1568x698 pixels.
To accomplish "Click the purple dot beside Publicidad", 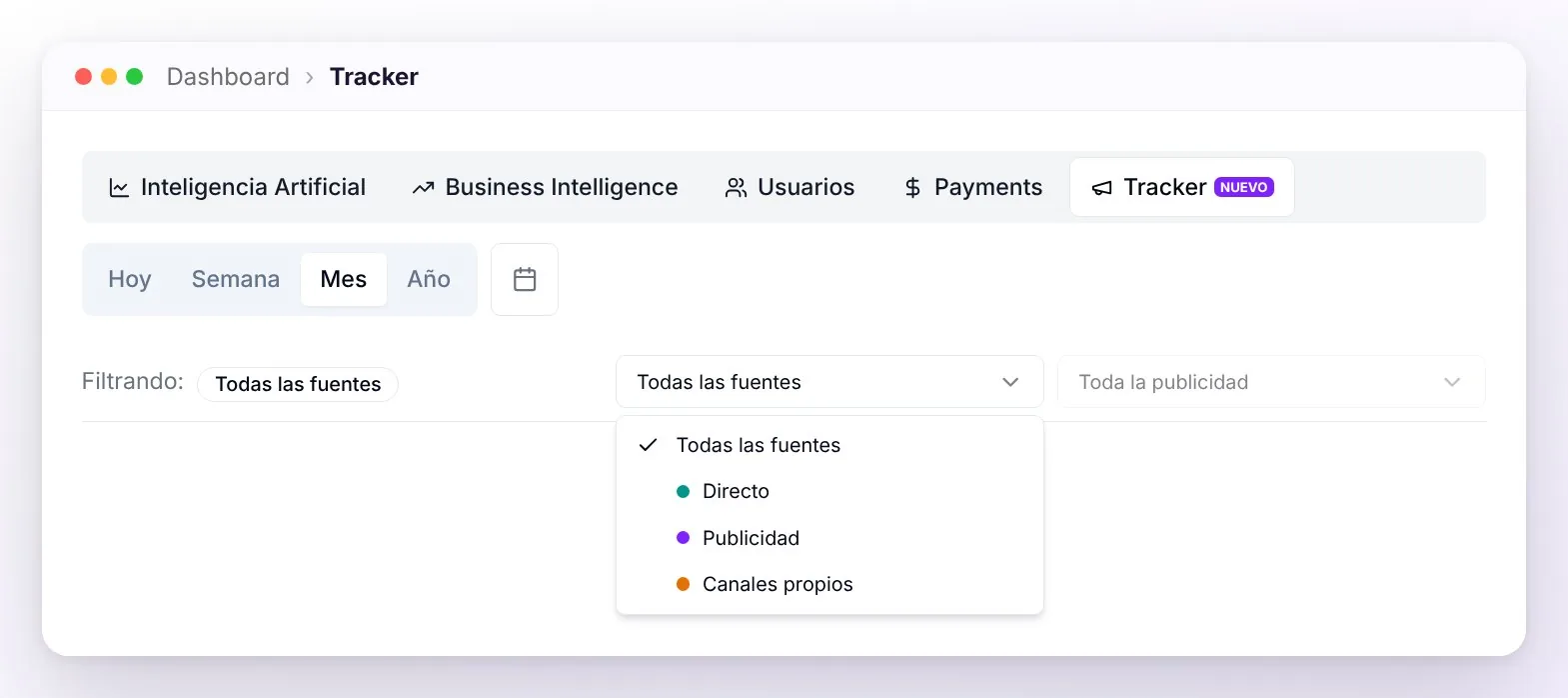I will 684,538.
